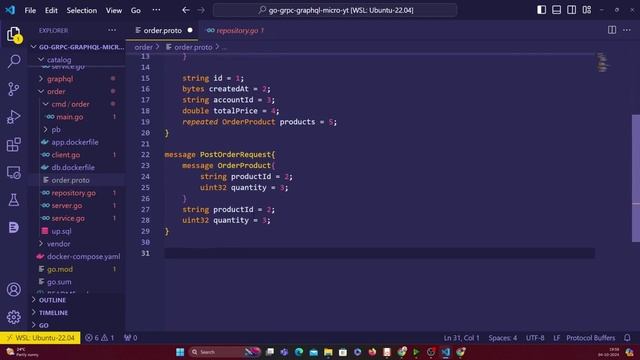Click the order breadcrumb segment
This screenshot has width=640, height=360.
(x=143, y=47)
